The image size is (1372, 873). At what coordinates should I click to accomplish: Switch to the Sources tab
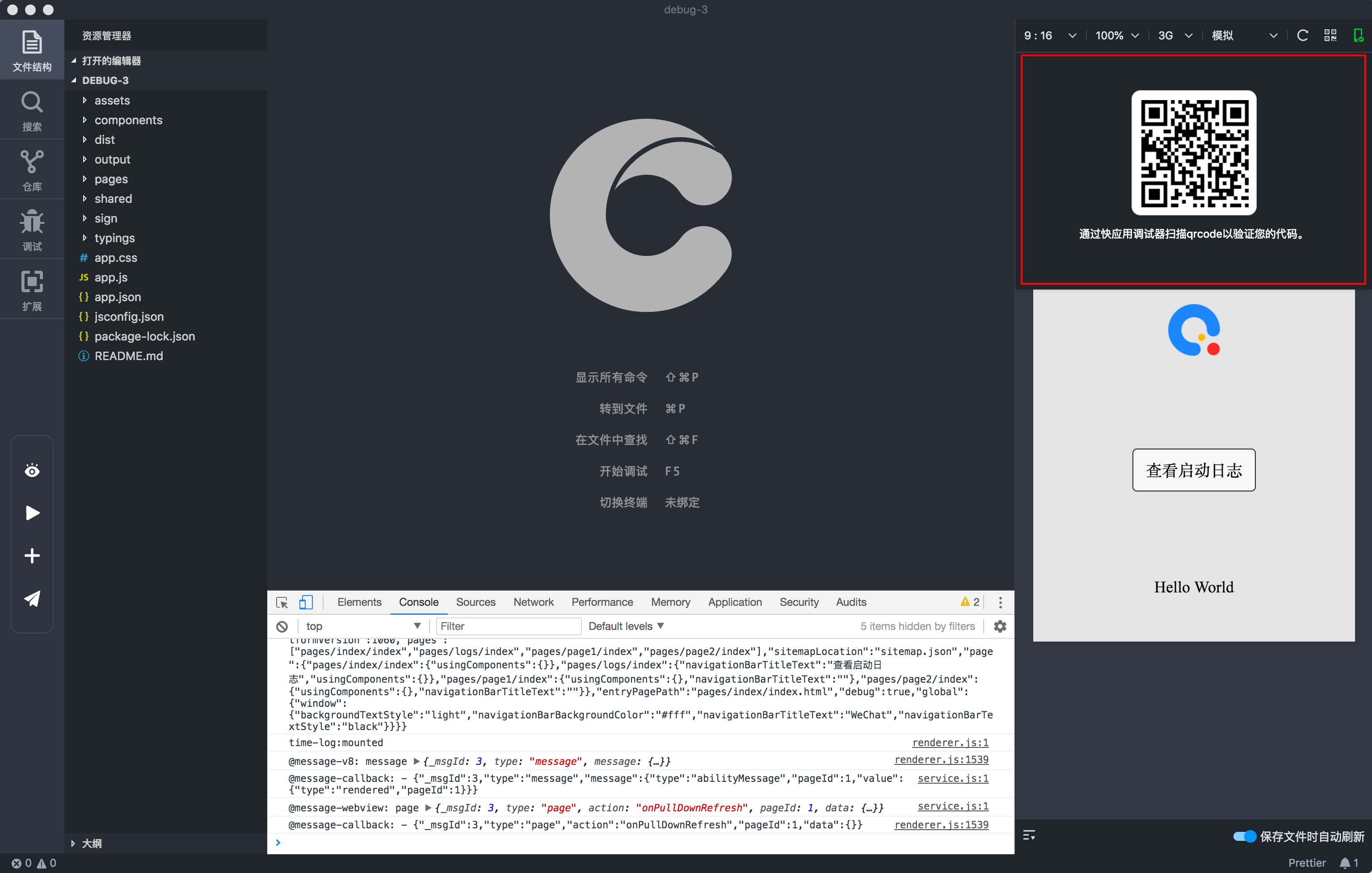[475, 603]
